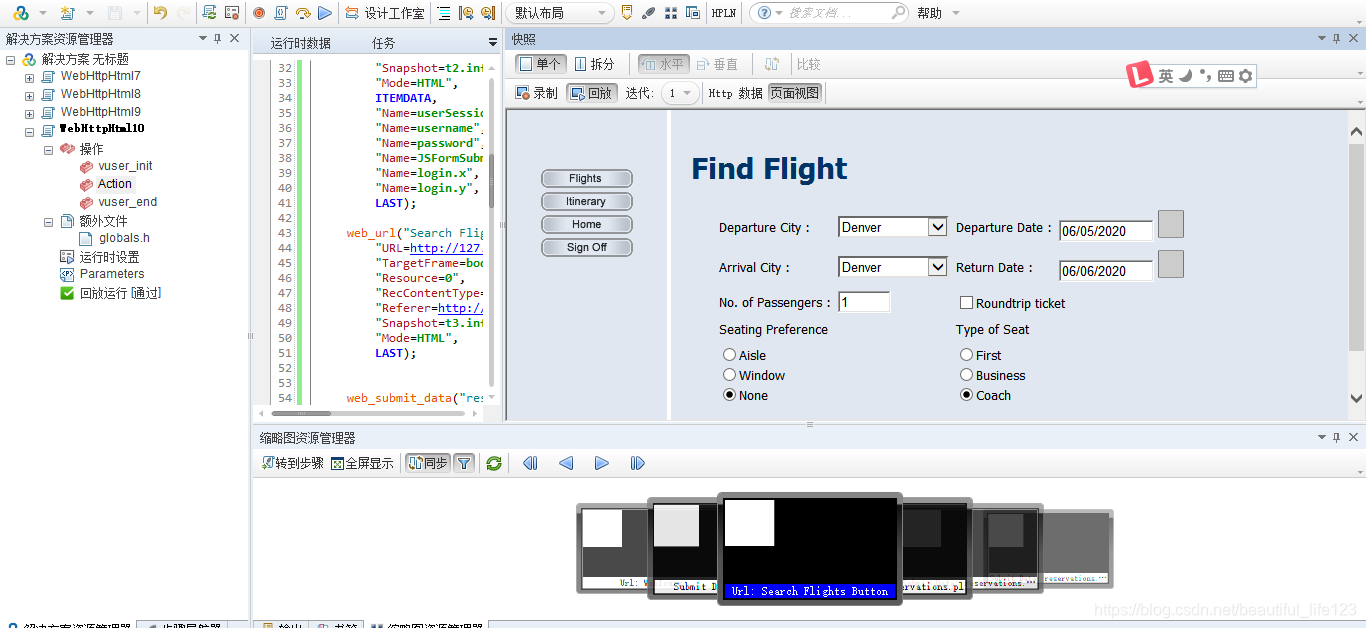Select the 拆分 split snapshot view
1366x628 pixels.
point(594,64)
